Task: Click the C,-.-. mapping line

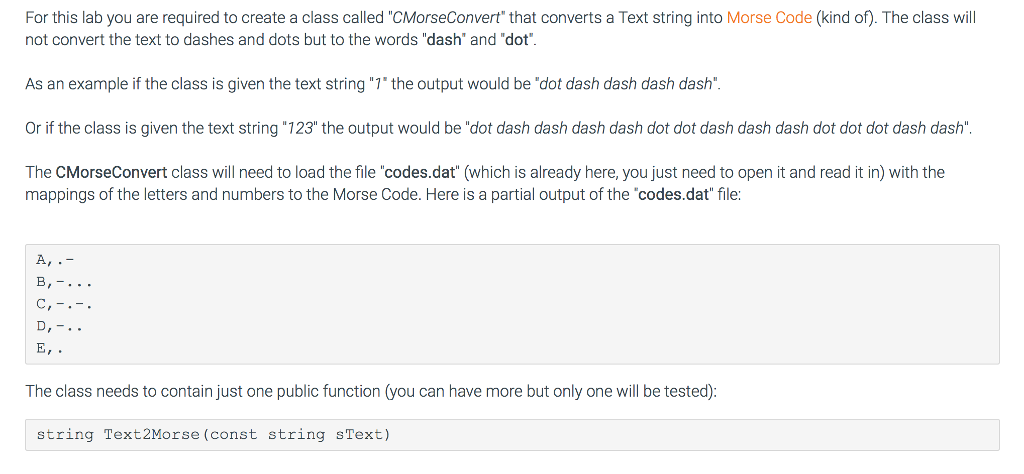Action: click(x=64, y=304)
